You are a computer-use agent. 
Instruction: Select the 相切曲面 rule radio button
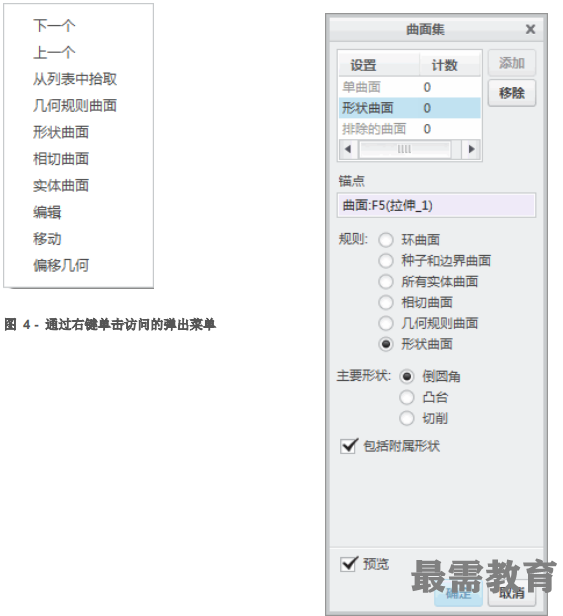[386, 302]
